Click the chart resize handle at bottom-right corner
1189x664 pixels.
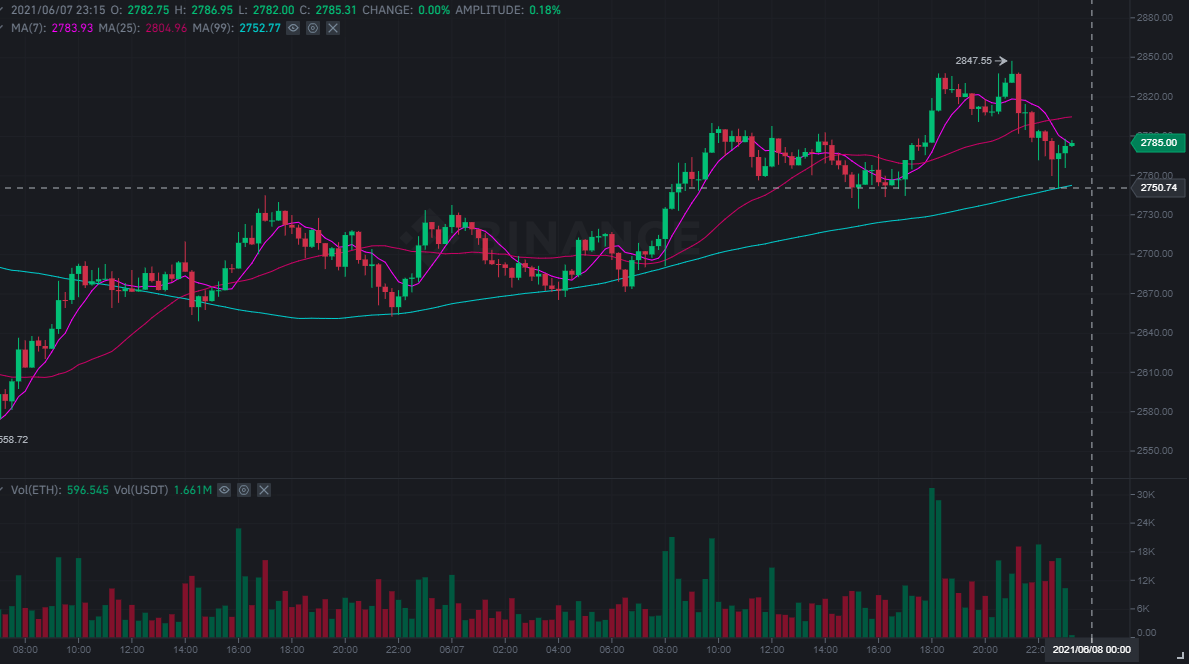(1180, 656)
